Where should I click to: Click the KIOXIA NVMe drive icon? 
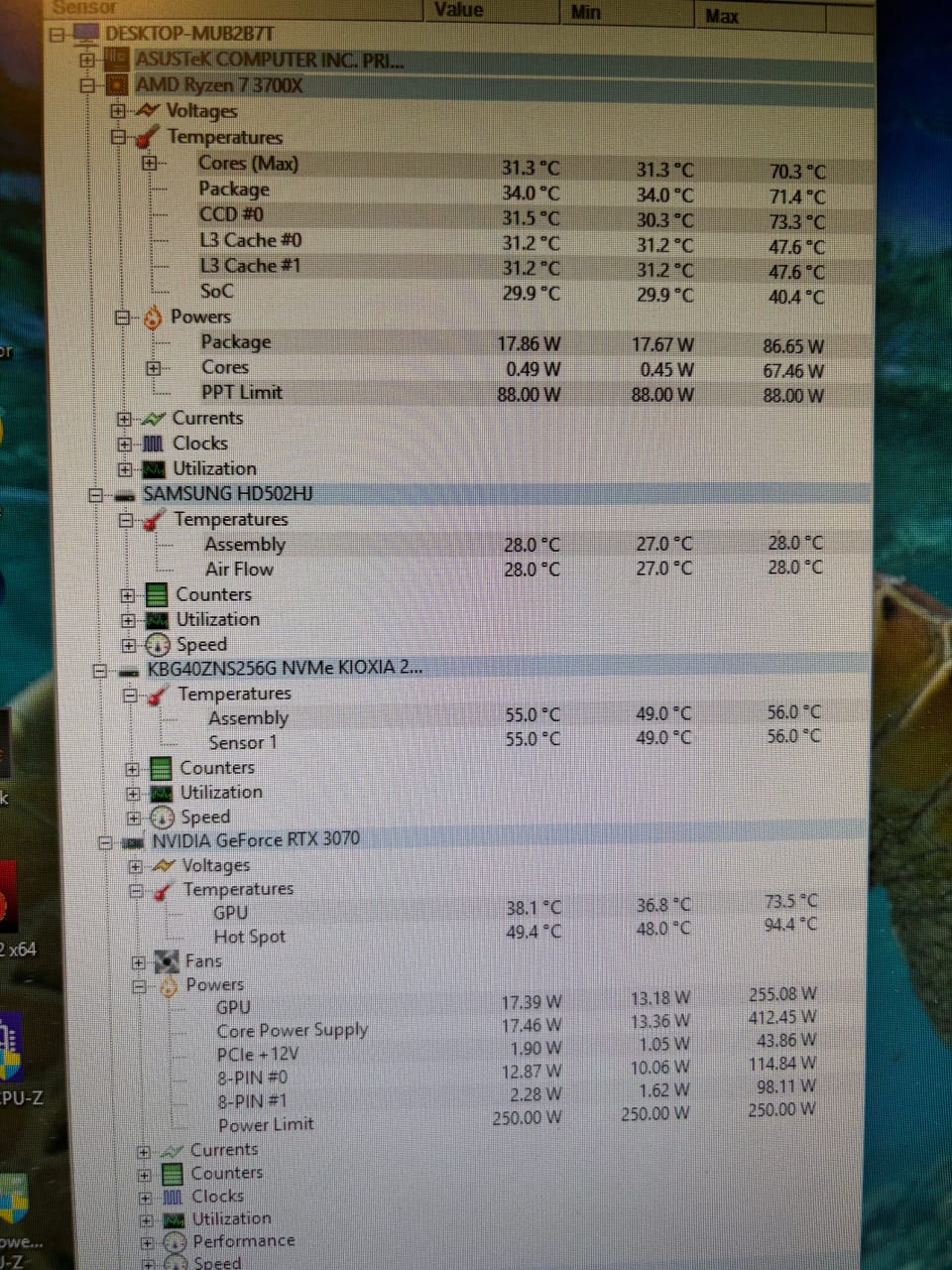[128, 671]
